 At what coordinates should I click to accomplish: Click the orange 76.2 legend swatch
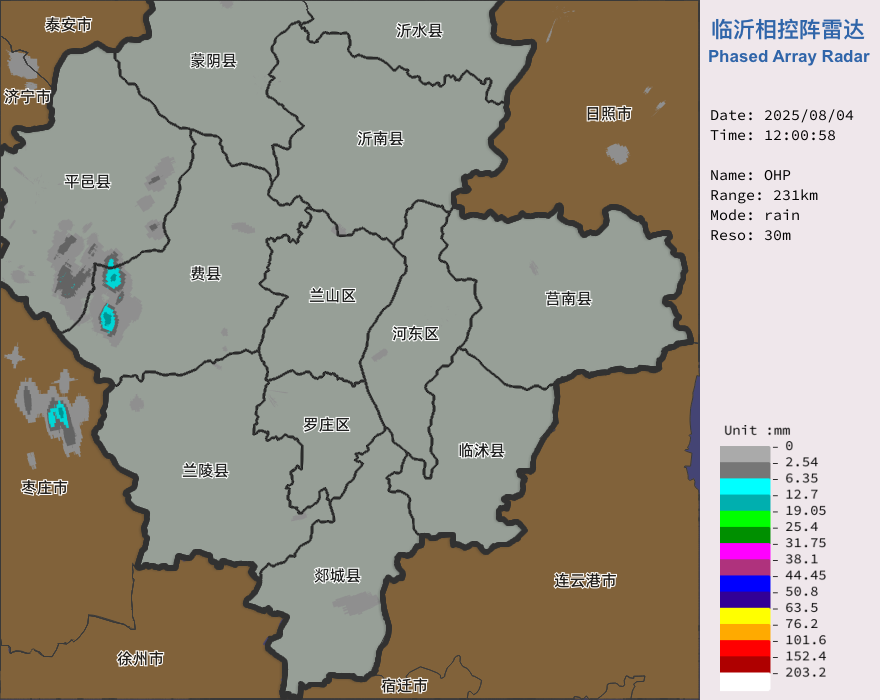point(745,633)
